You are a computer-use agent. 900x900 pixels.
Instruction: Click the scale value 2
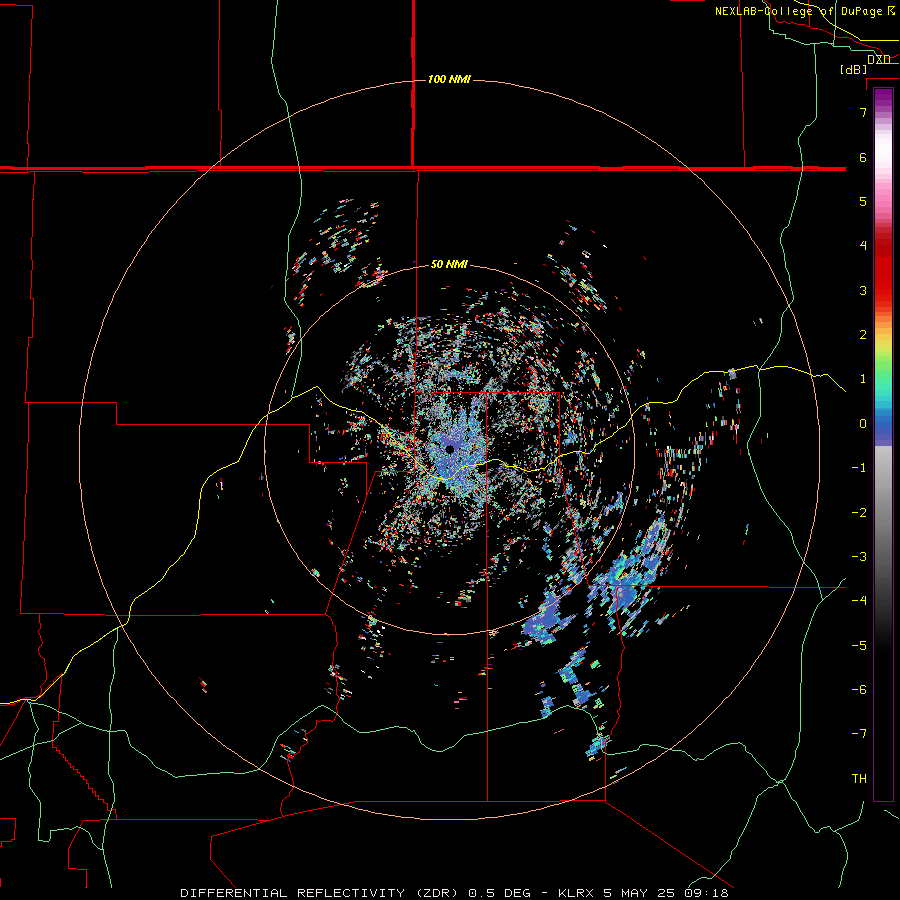click(863, 335)
